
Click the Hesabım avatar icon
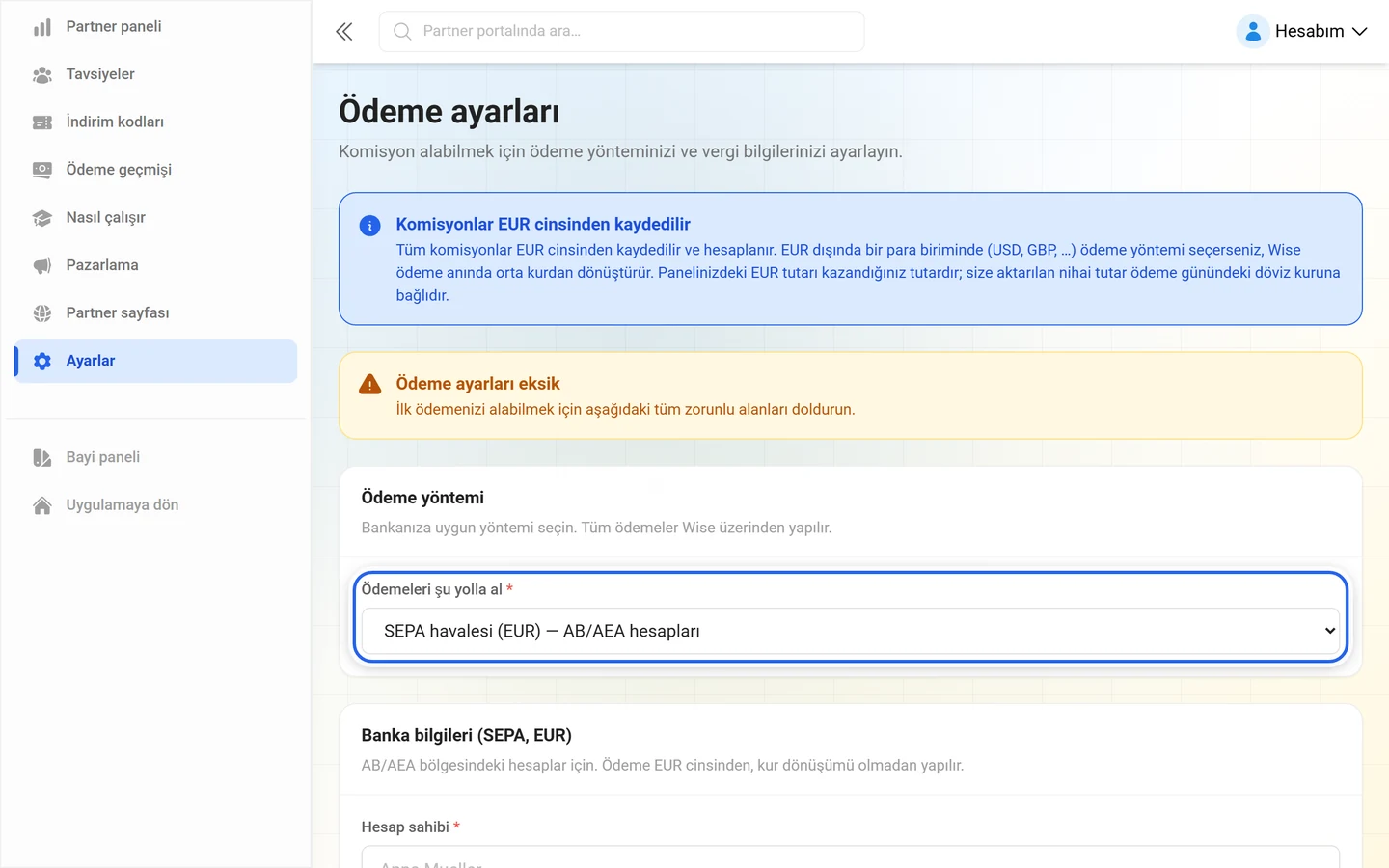tap(1252, 32)
